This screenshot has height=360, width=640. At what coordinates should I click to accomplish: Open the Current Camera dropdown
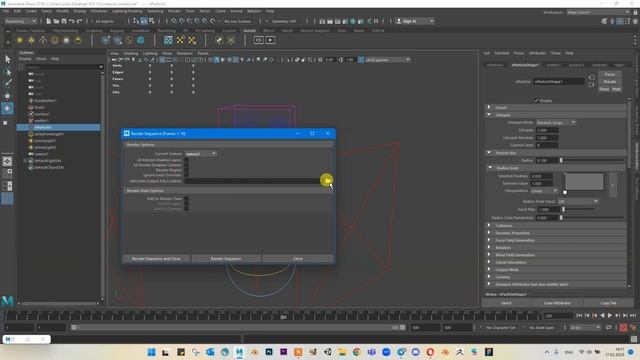(x=200, y=153)
